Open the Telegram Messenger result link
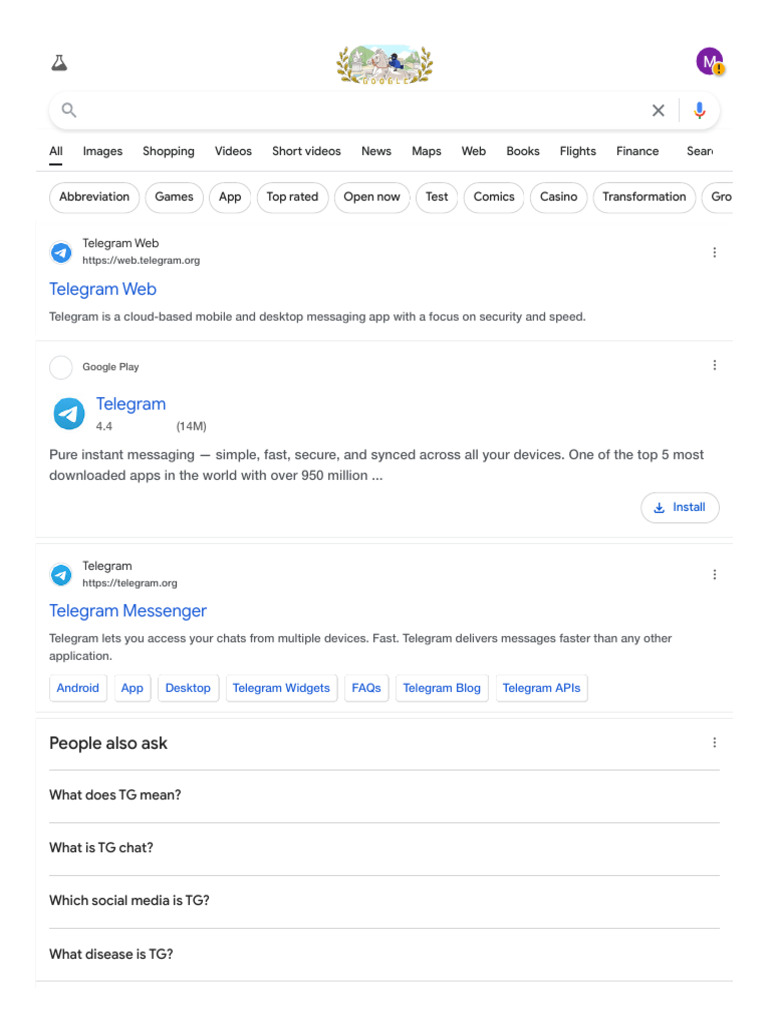768x1024 pixels. coord(128,611)
